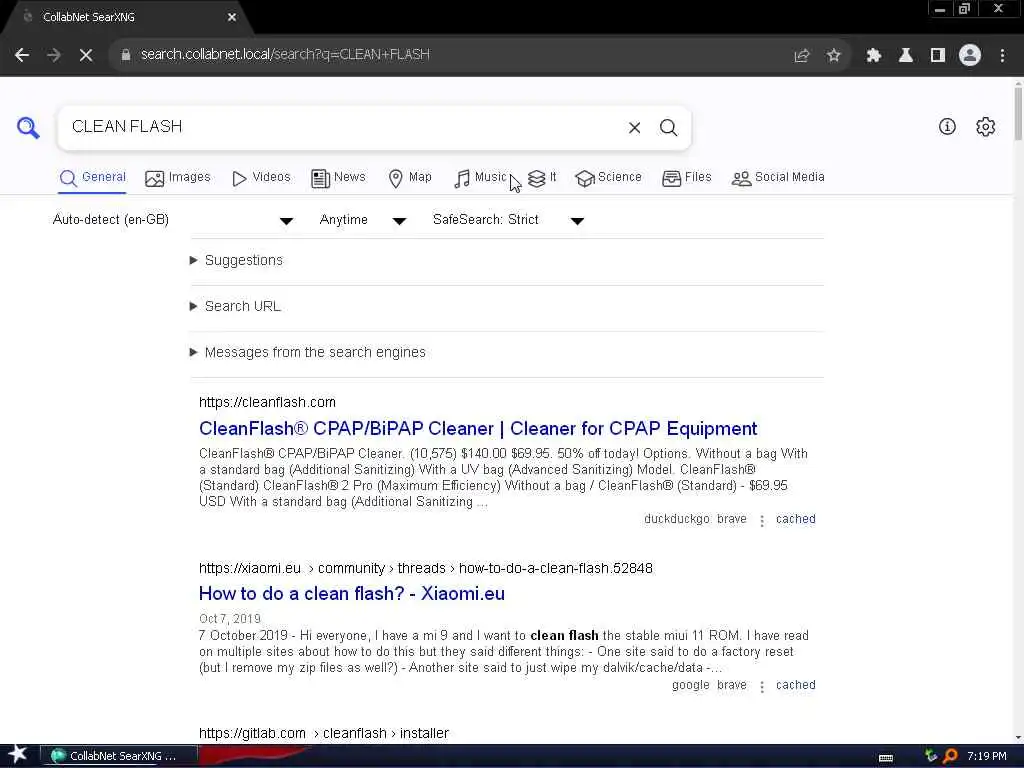Open browser extensions puzzle icon
Viewport: 1024px width, 768px height.
coord(873,56)
